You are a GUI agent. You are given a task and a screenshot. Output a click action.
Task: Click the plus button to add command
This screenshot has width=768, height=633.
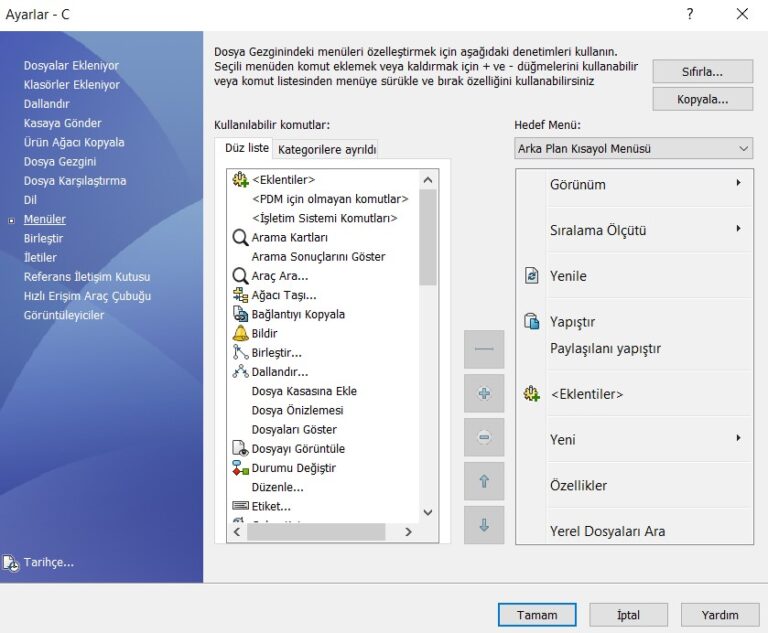pos(484,394)
